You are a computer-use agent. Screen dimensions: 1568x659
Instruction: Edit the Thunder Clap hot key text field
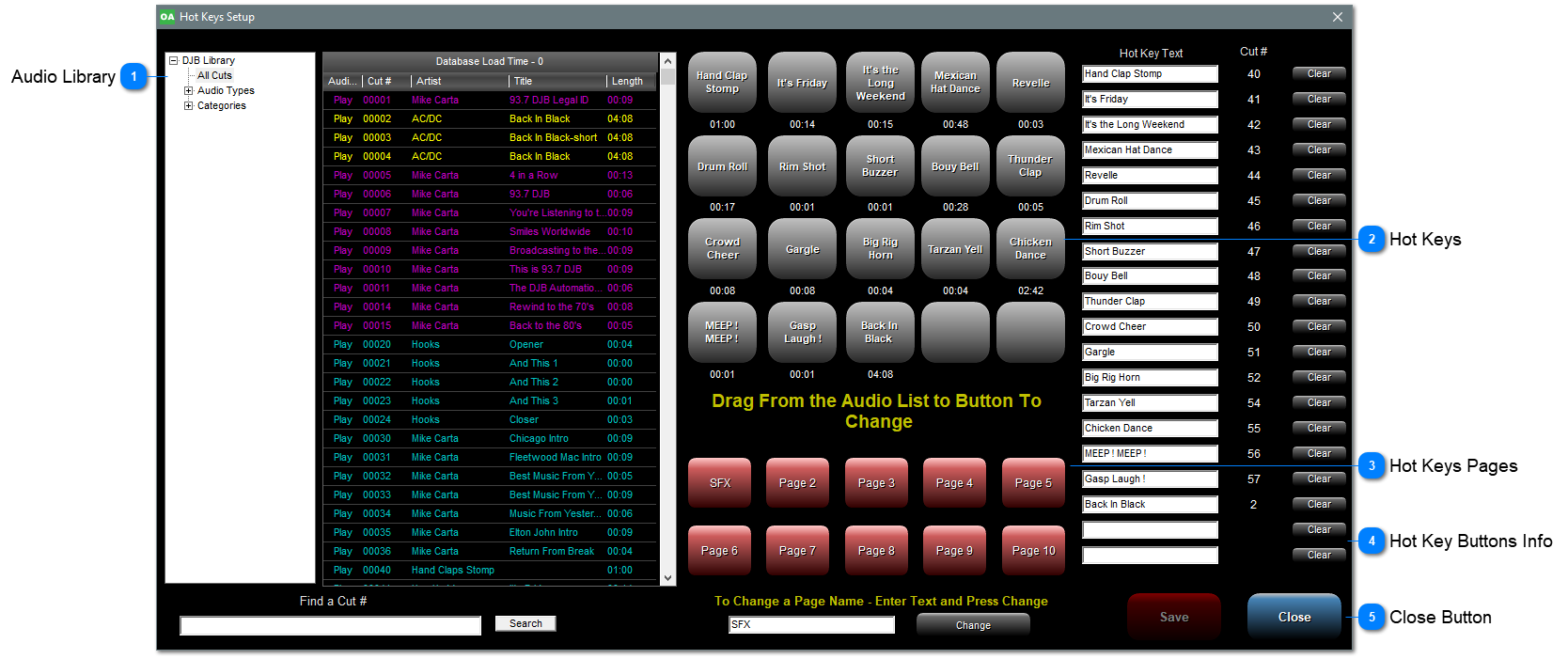(1150, 302)
